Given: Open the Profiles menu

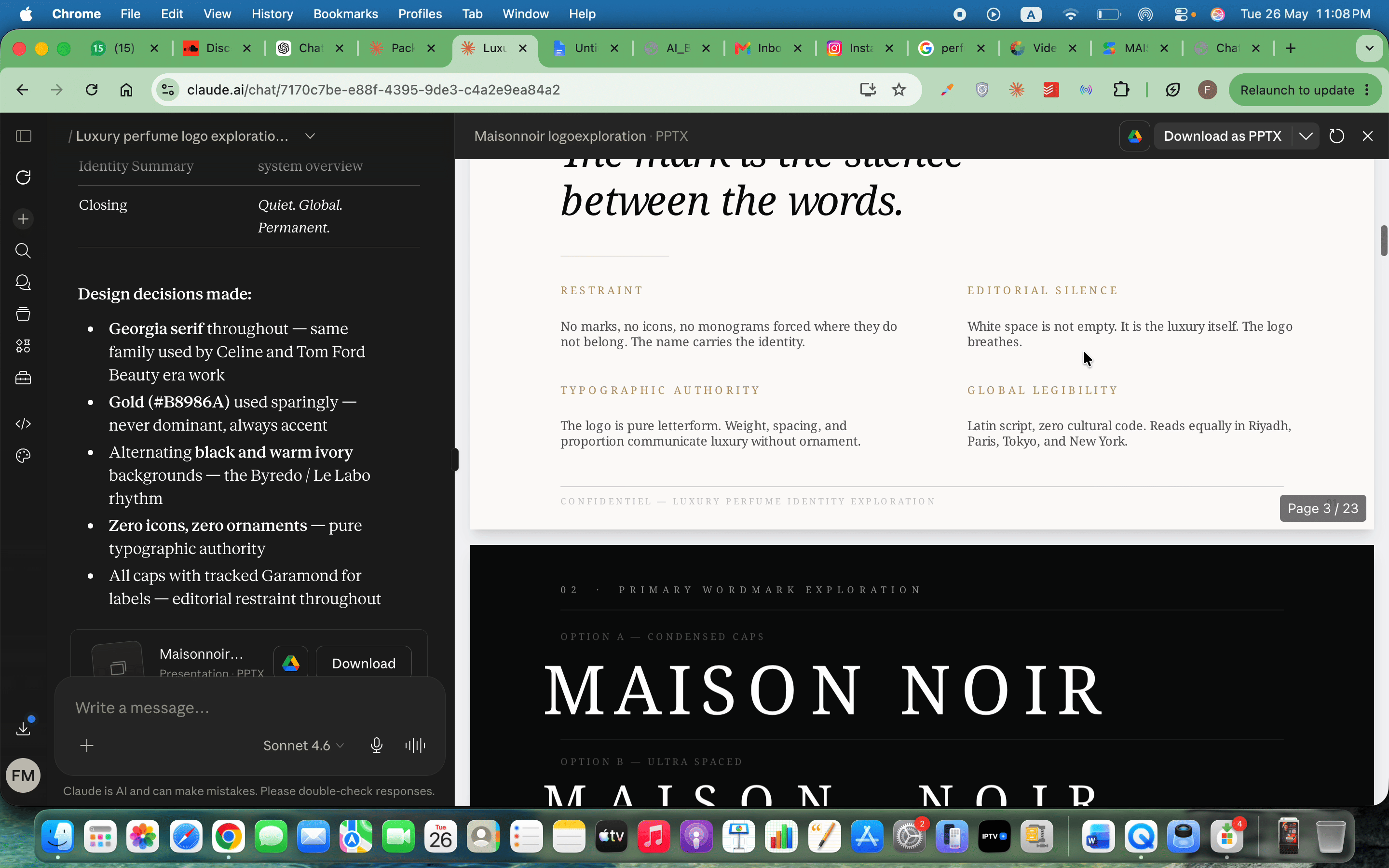Looking at the screenshot, I should click(420, 14).
